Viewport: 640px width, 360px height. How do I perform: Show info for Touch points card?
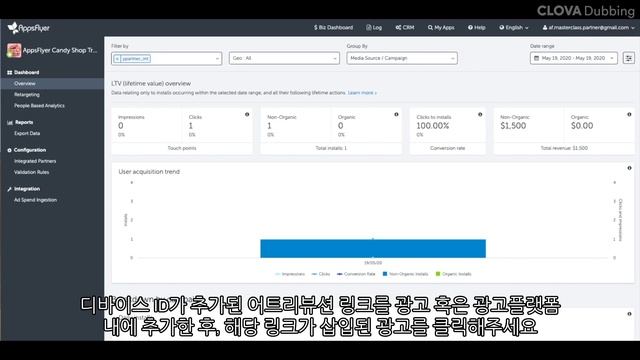[x=247, y=115]
